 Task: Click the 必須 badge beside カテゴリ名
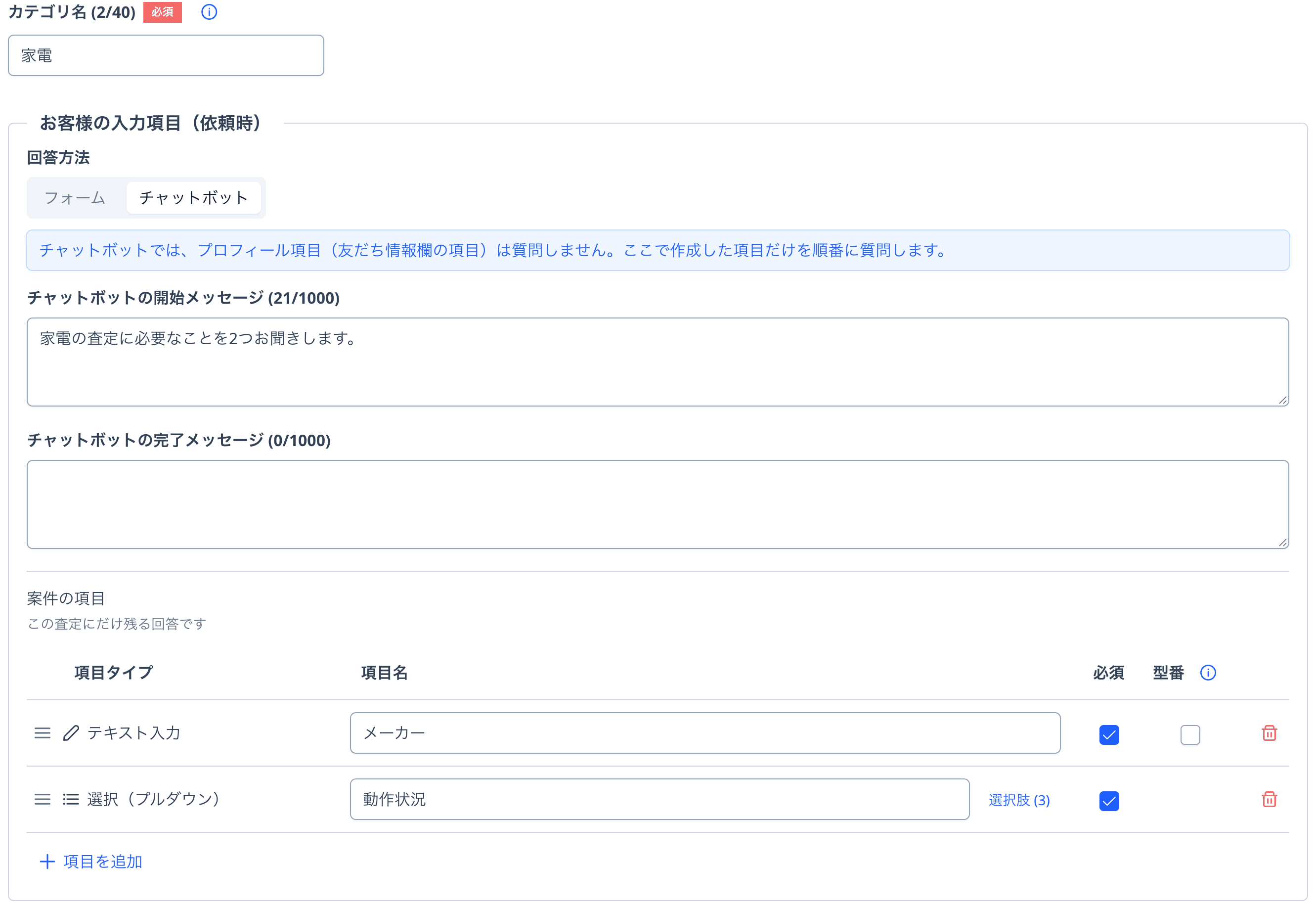162,12
